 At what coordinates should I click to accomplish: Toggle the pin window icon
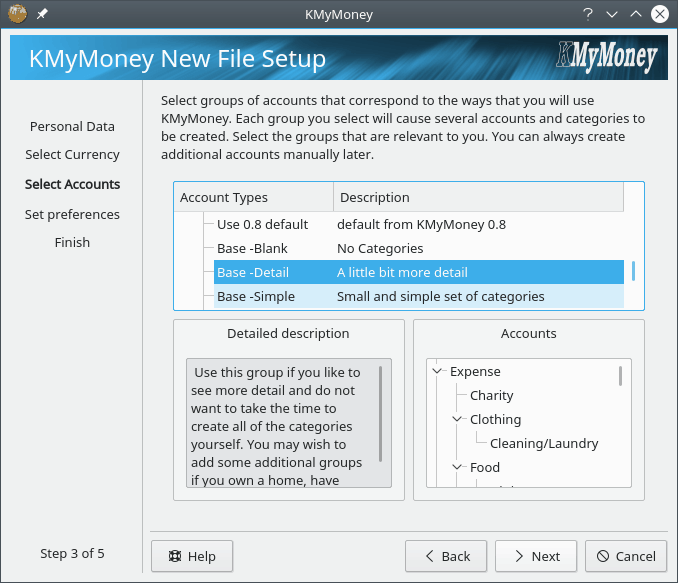(42, 14)
